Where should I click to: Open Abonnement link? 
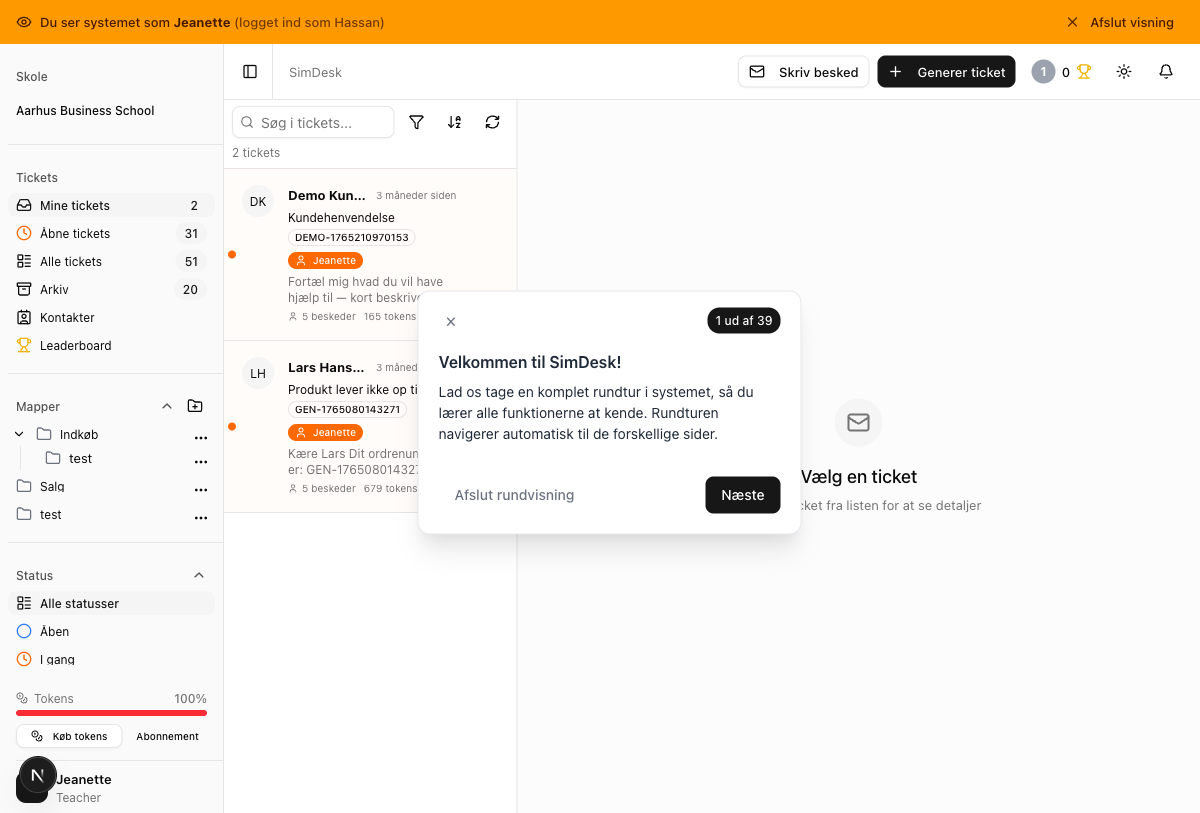coord(168,736)
